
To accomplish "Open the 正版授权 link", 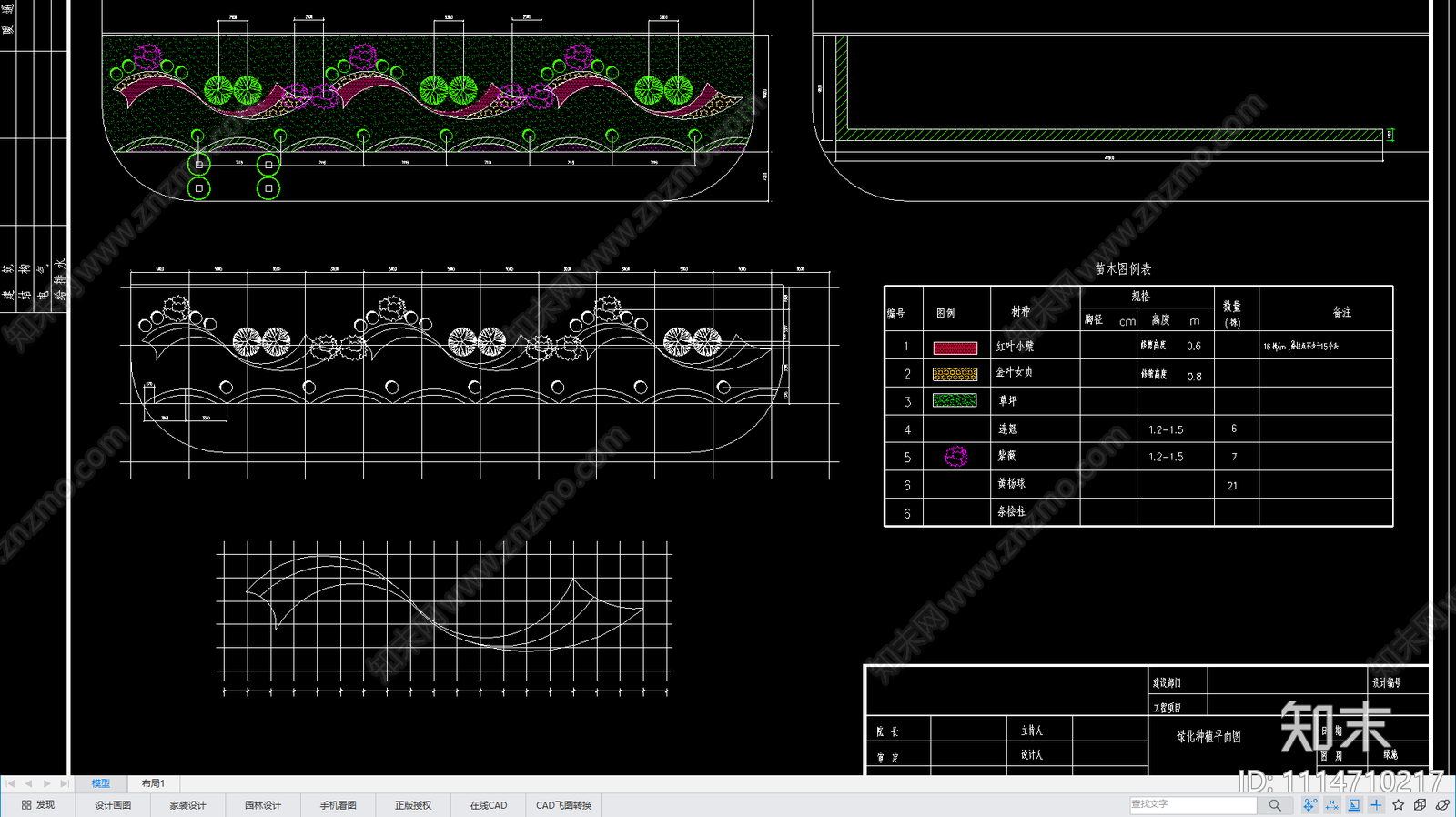I will point(413,805).
